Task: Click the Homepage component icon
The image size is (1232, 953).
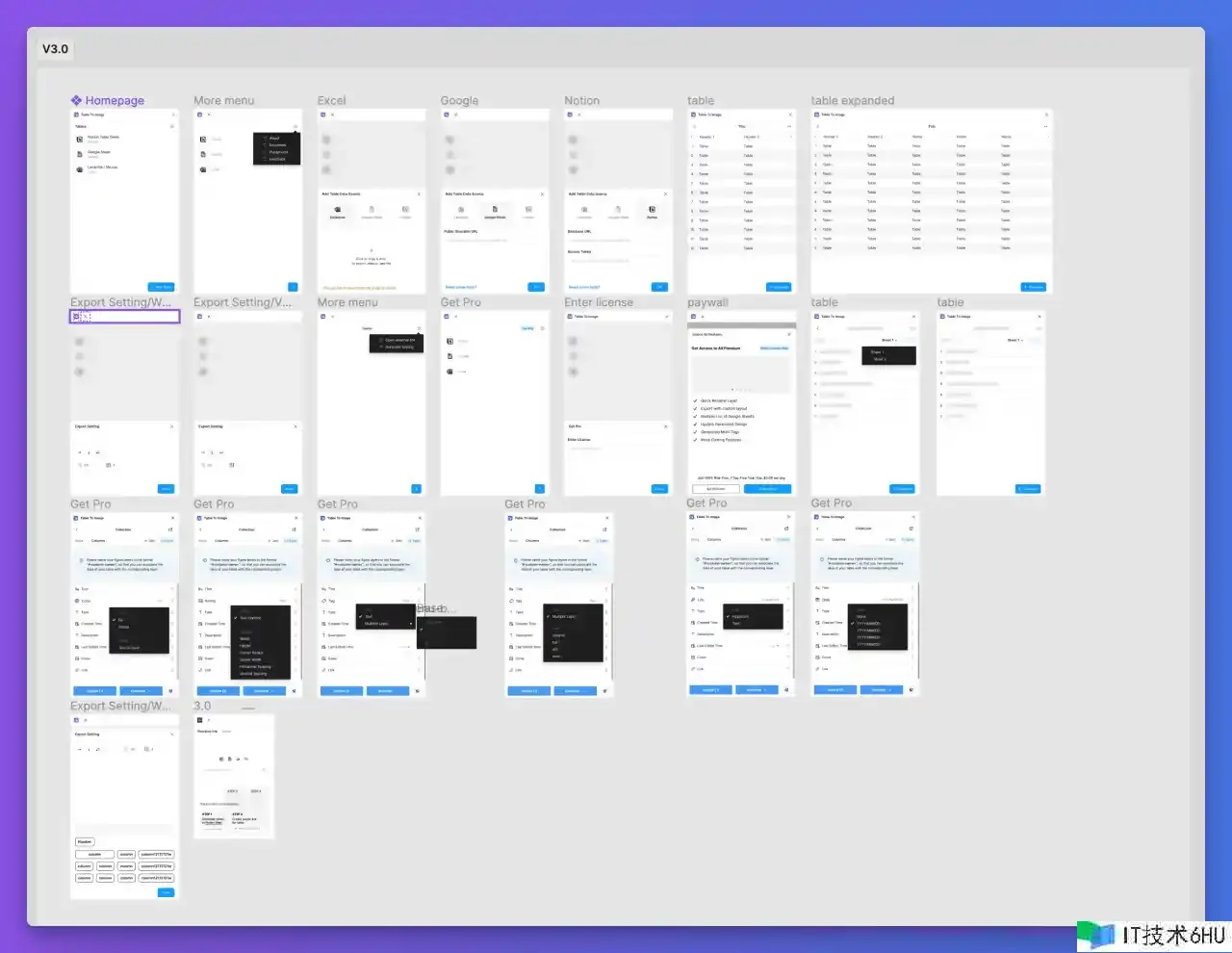Action: click(76, 100)
